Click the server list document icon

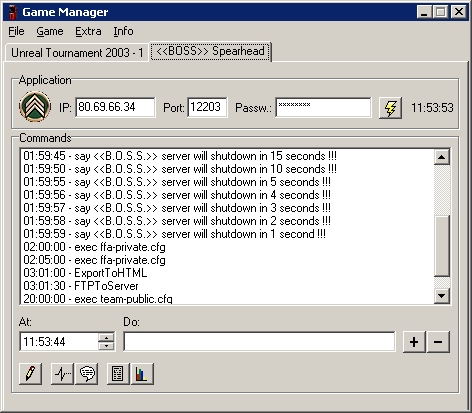pyautogui.click(x=118, y=374)
